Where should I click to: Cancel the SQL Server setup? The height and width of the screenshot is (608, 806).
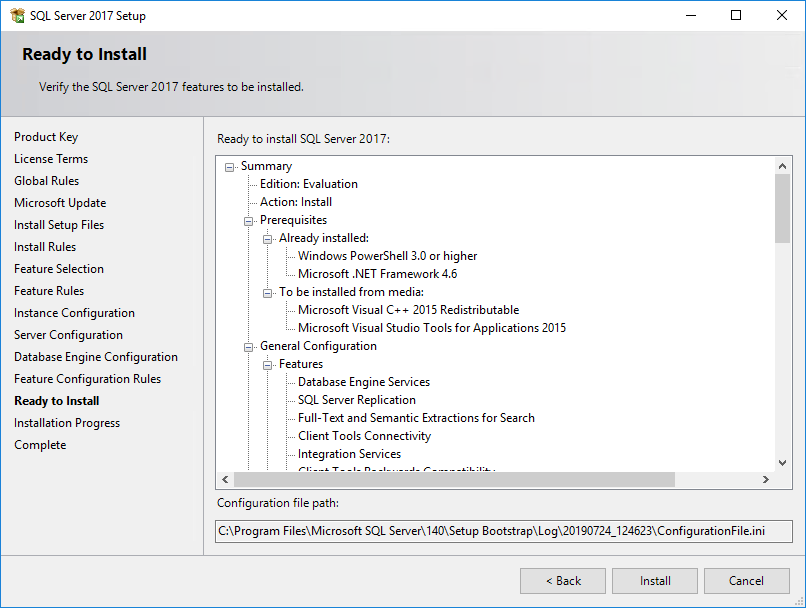tap(746, 581)
